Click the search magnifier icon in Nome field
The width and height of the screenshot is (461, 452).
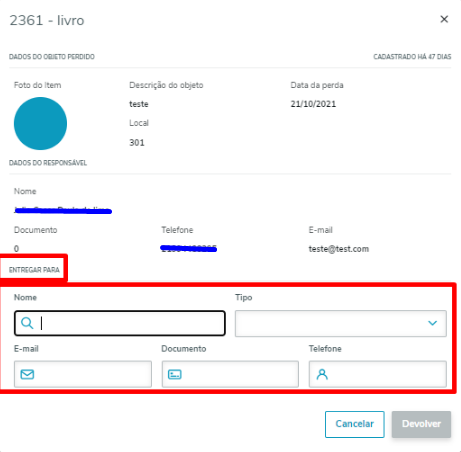click(x=27, y=323)
